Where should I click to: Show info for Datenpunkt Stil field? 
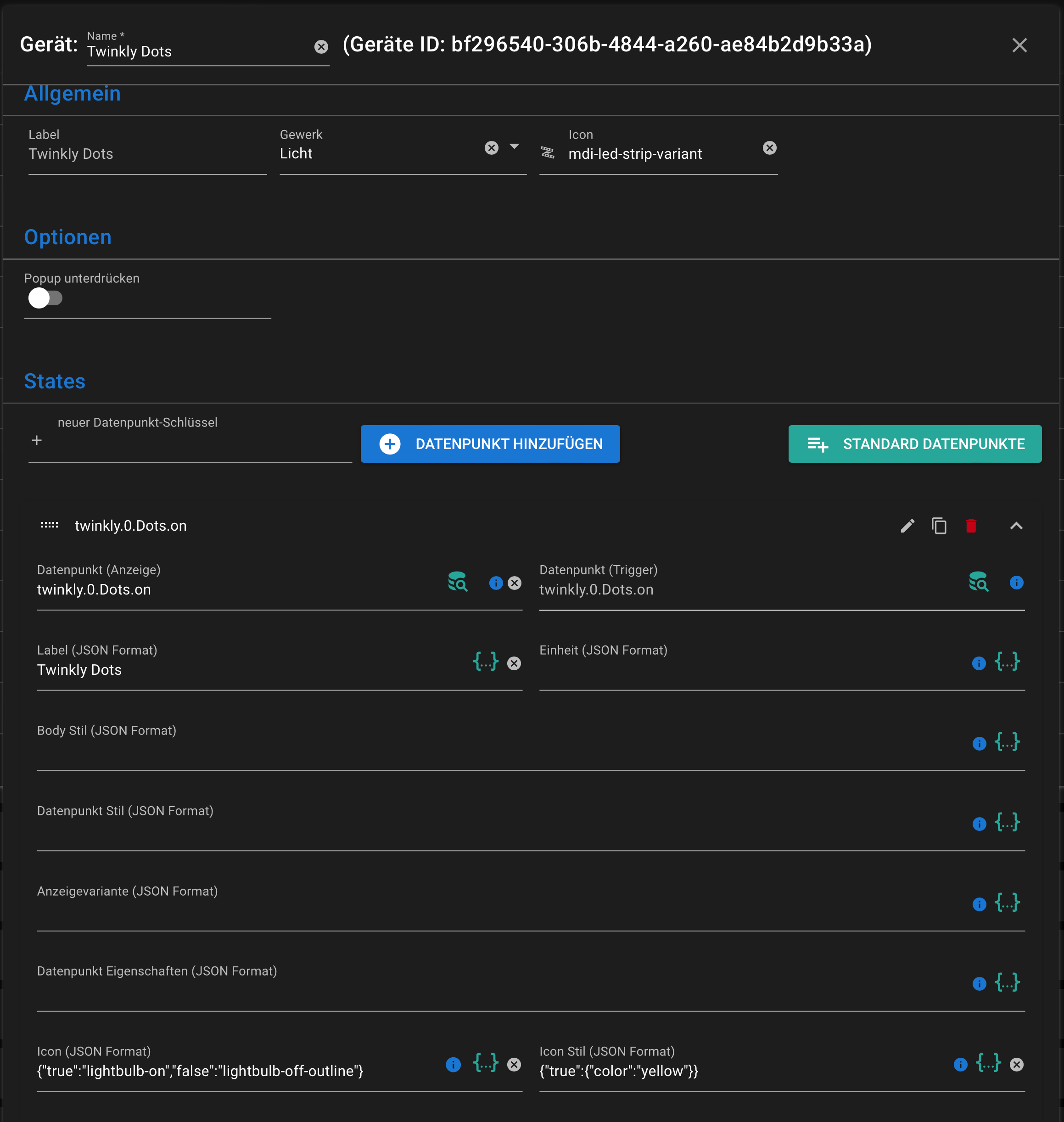tap(979, 824)
